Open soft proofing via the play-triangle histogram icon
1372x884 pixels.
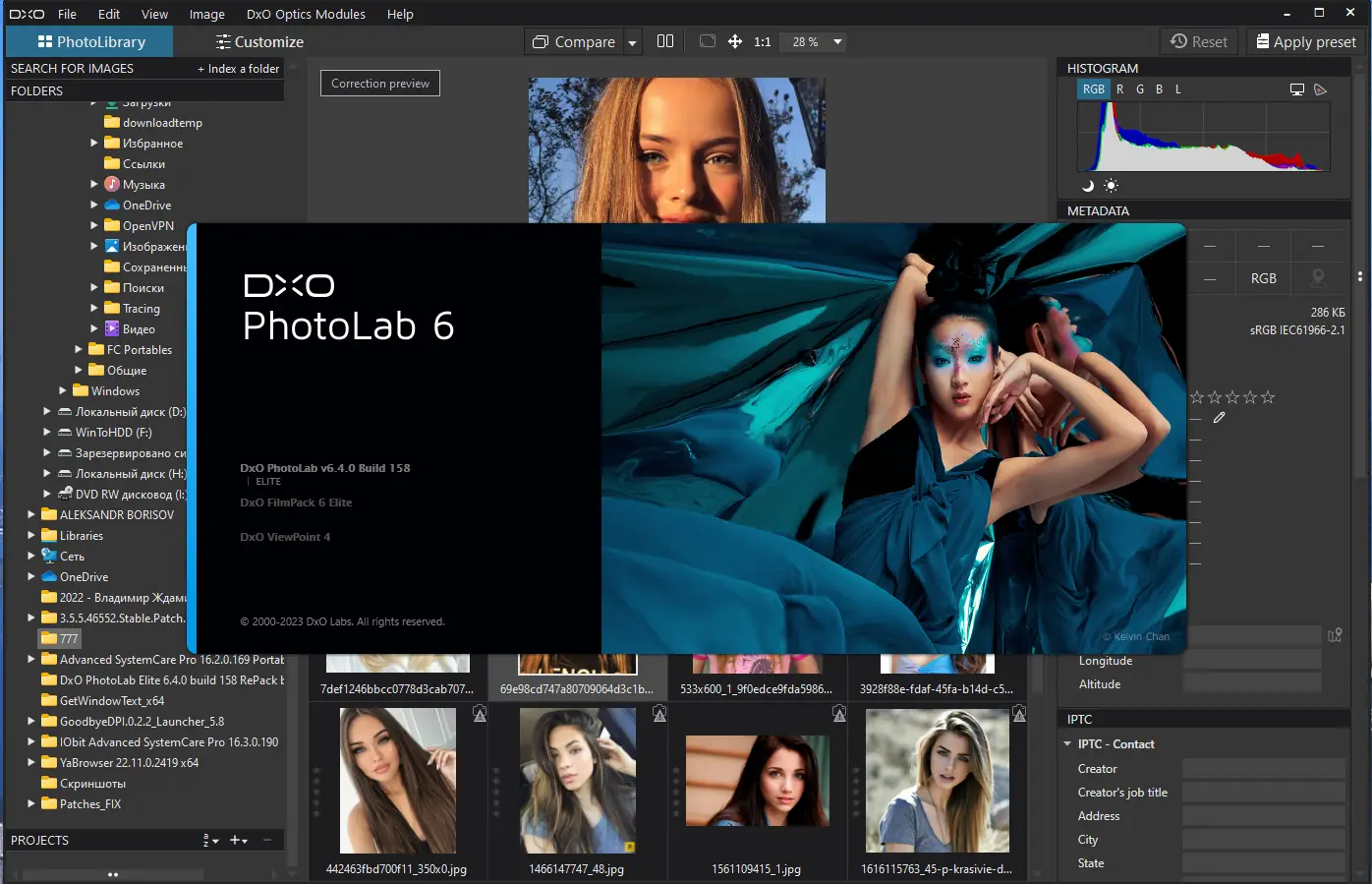(x=1320, y=88)
